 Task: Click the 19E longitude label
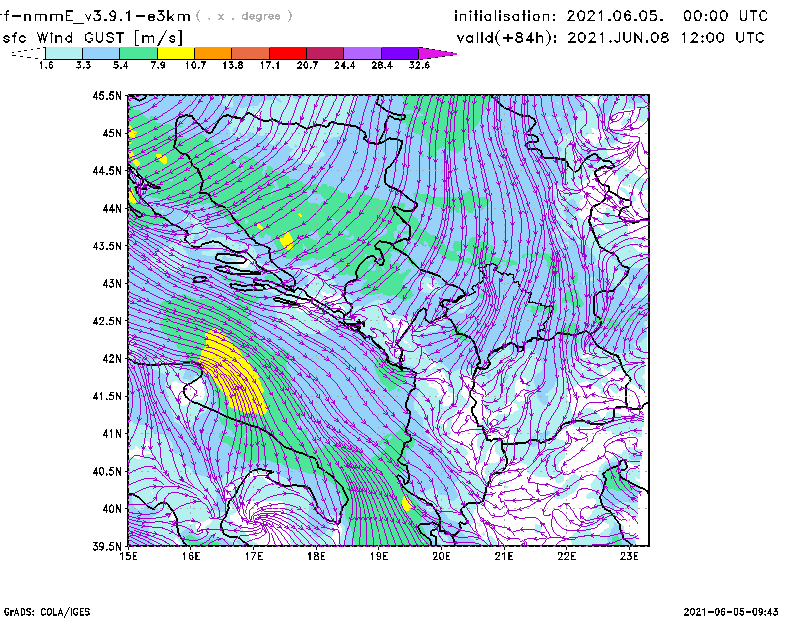pos(379,556)
